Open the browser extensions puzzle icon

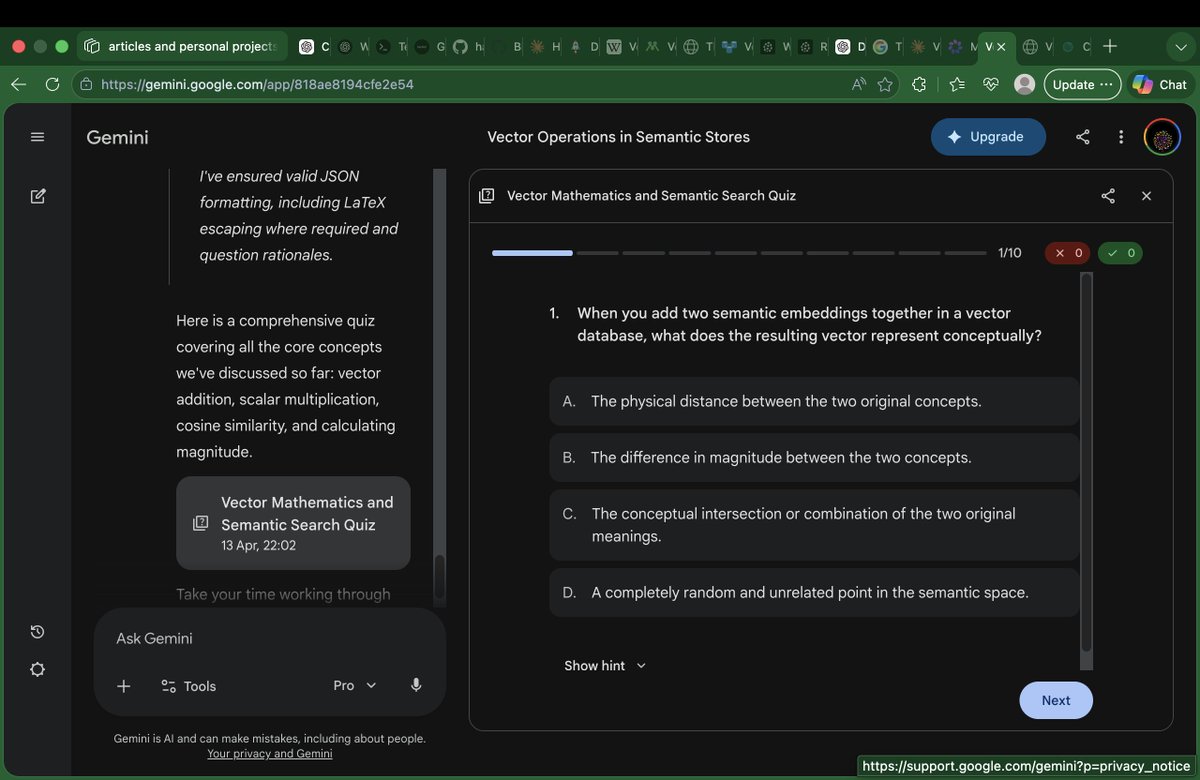coord(919,85)
